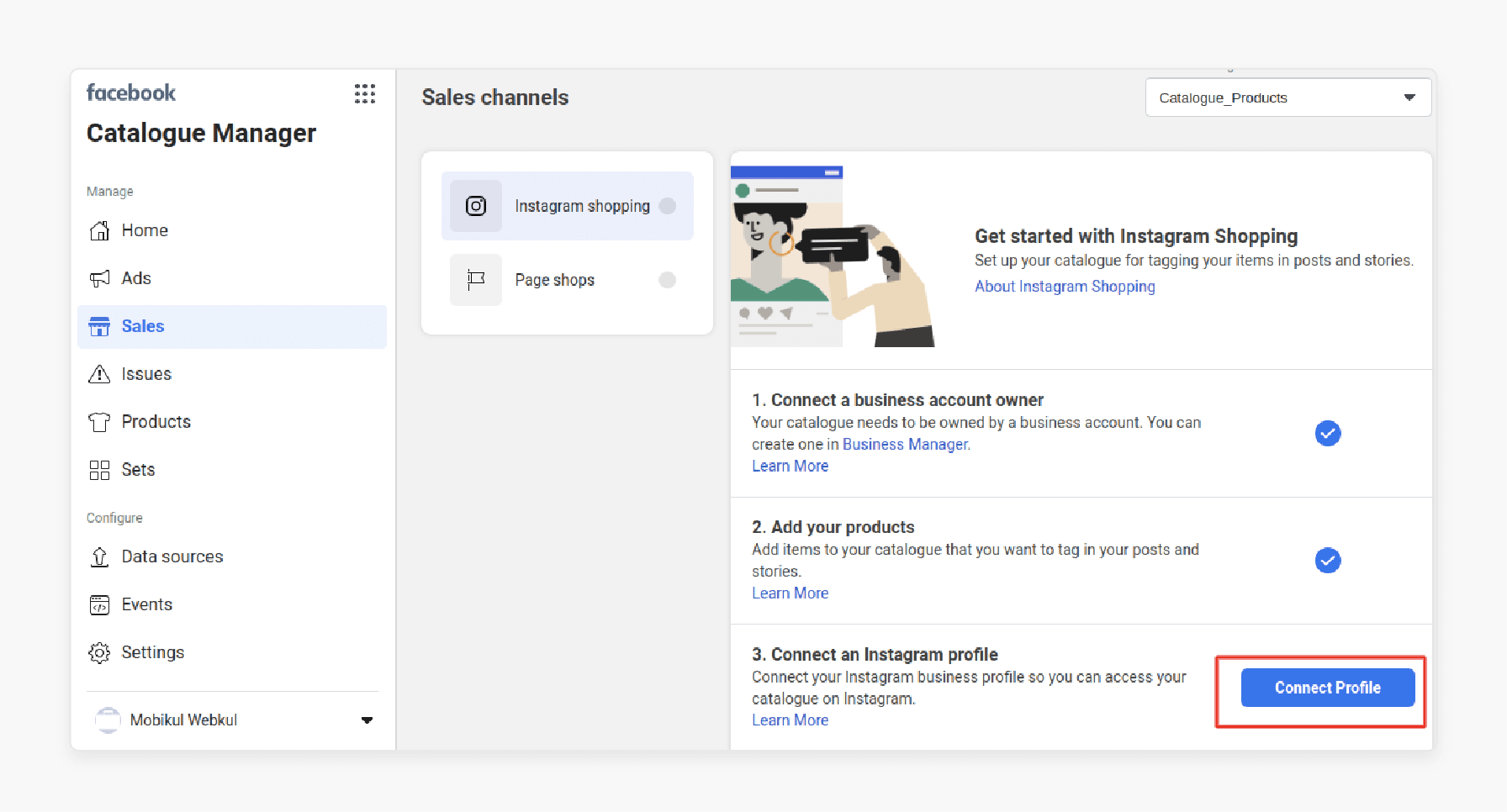Click the Instagram Shopping illustration image
Viewport: 1507px width, 812px height.
click(833, 256)
